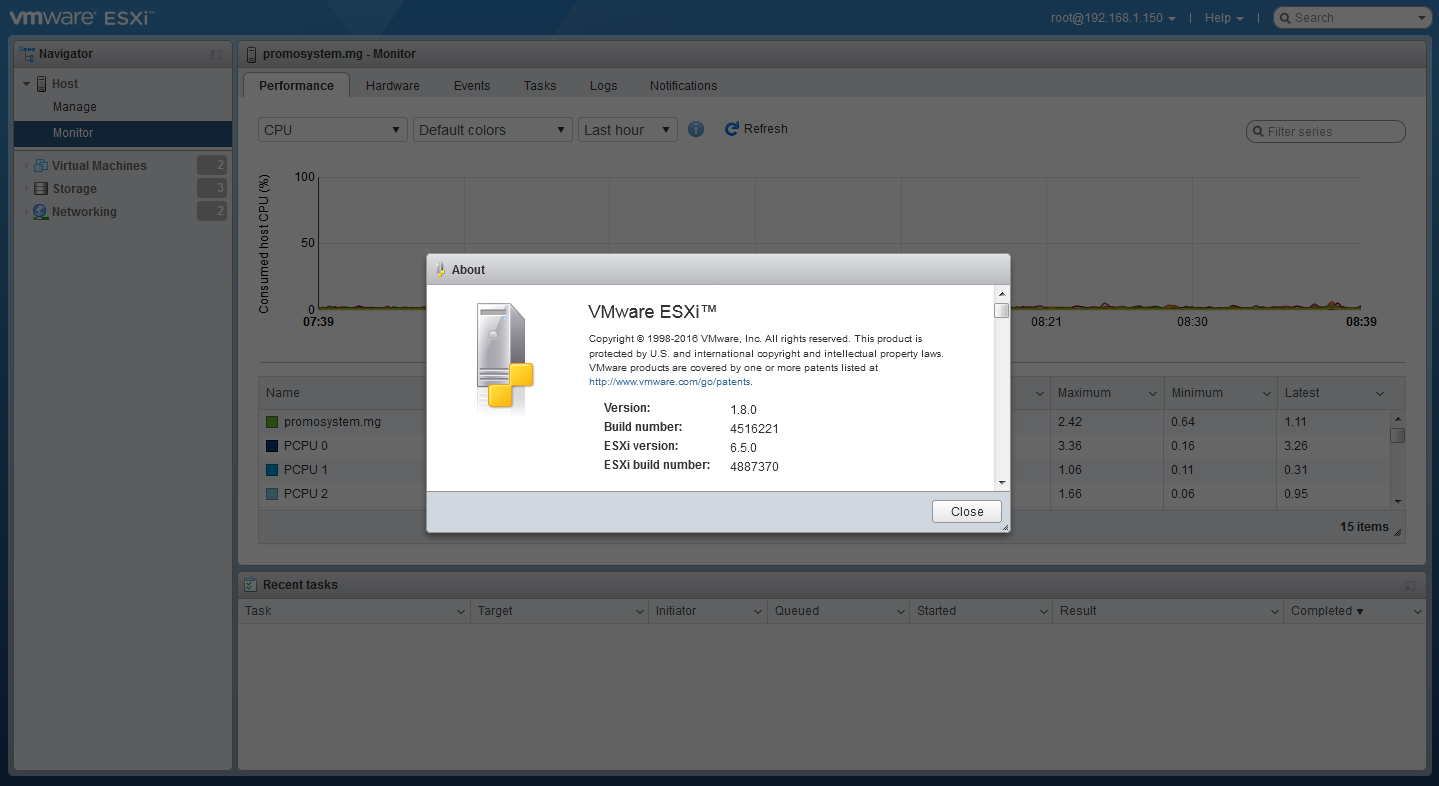This screenshot has width=1439, height=786.
Task: Click the Virtual Machines icon in Navigator
Action: 41,166
